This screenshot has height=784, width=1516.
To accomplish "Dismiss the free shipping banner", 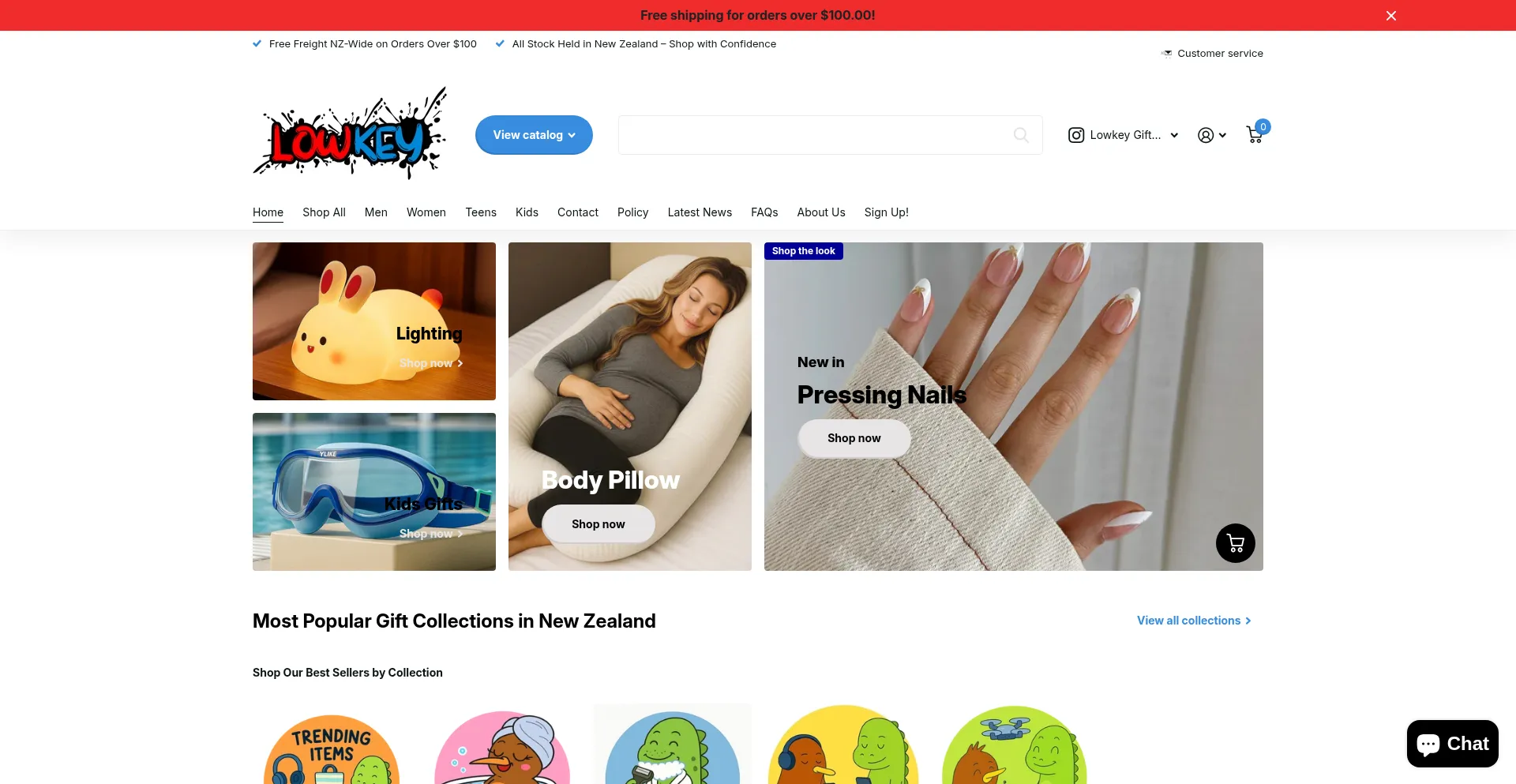I will 1390,16.
